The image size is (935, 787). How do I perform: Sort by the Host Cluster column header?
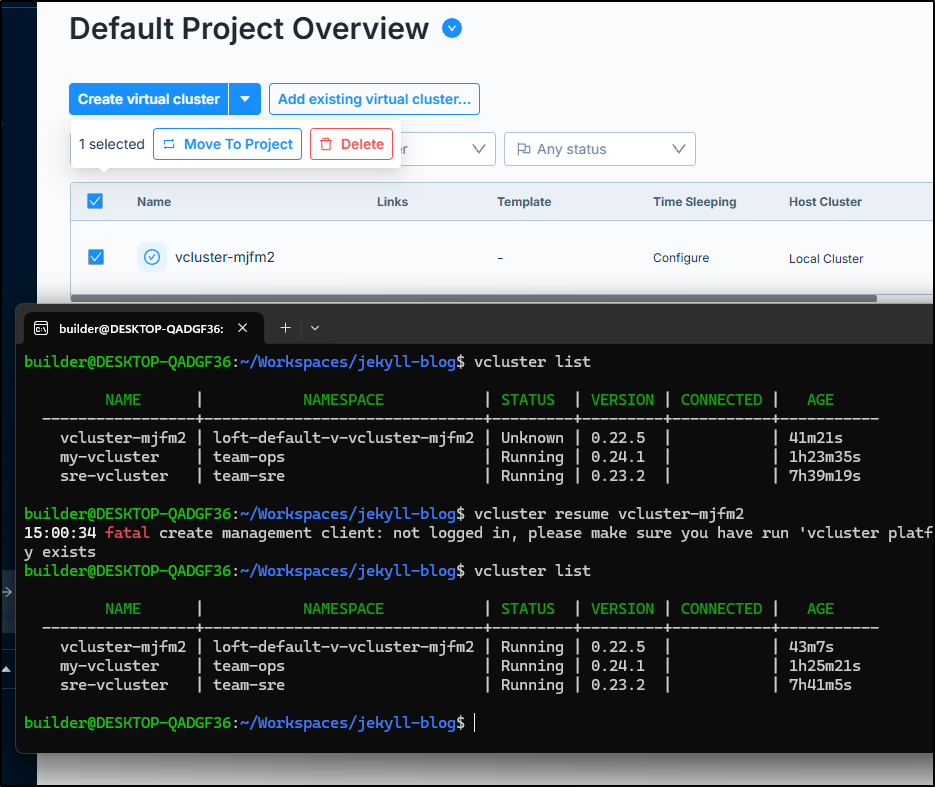tap(825, 202)
